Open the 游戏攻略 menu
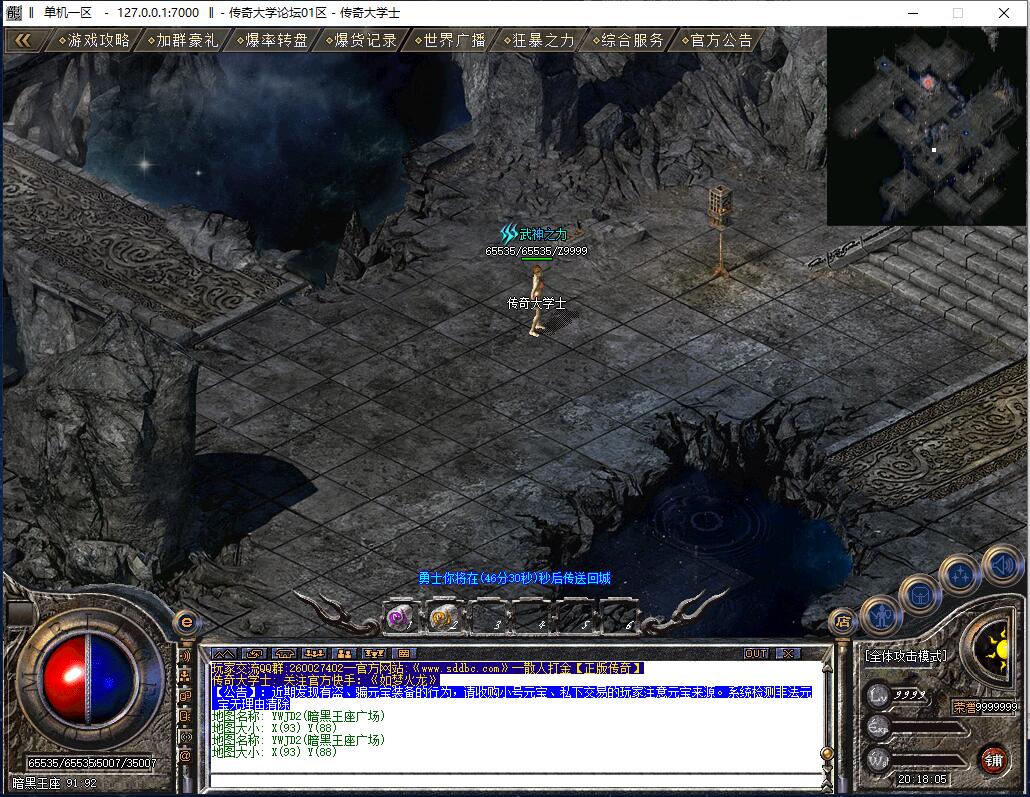 (x=94, y=41)
